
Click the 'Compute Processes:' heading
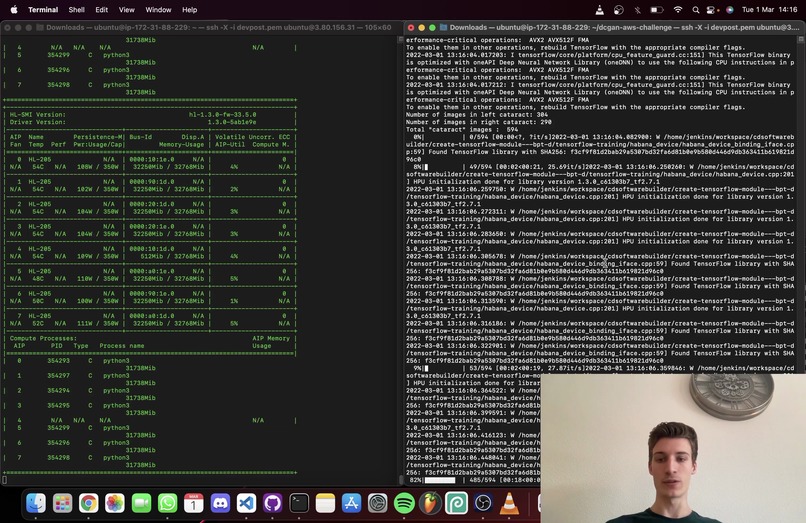[43, 338]
